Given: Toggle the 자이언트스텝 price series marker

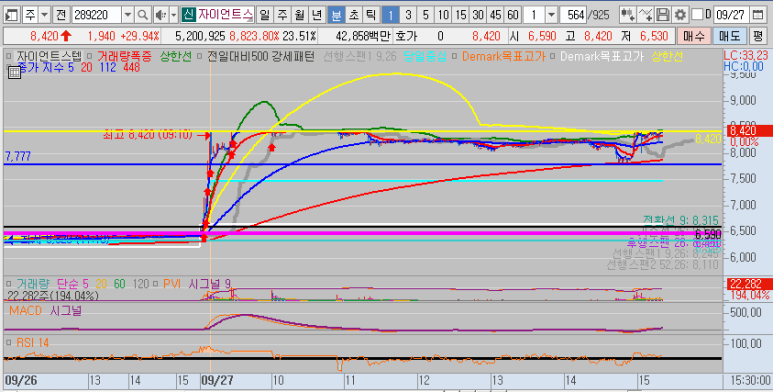Looking at the screenshot, I should pyautogui.click(x=8, y=56).
